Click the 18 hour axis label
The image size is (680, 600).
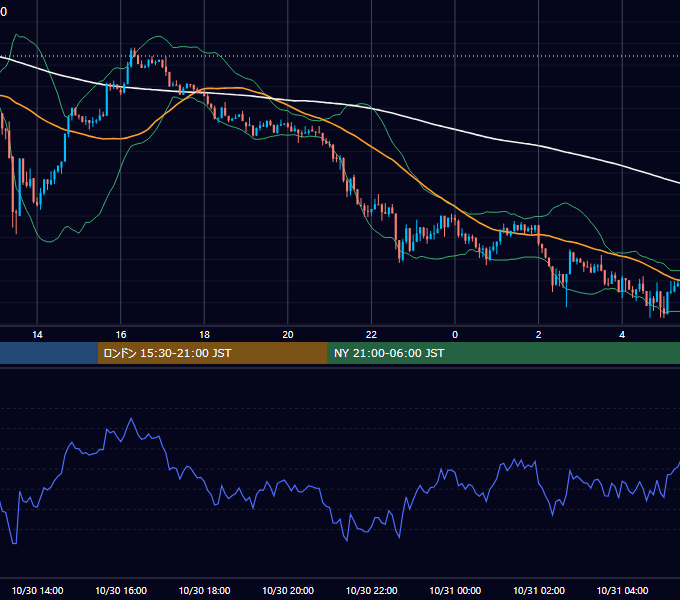pos(204,335)
